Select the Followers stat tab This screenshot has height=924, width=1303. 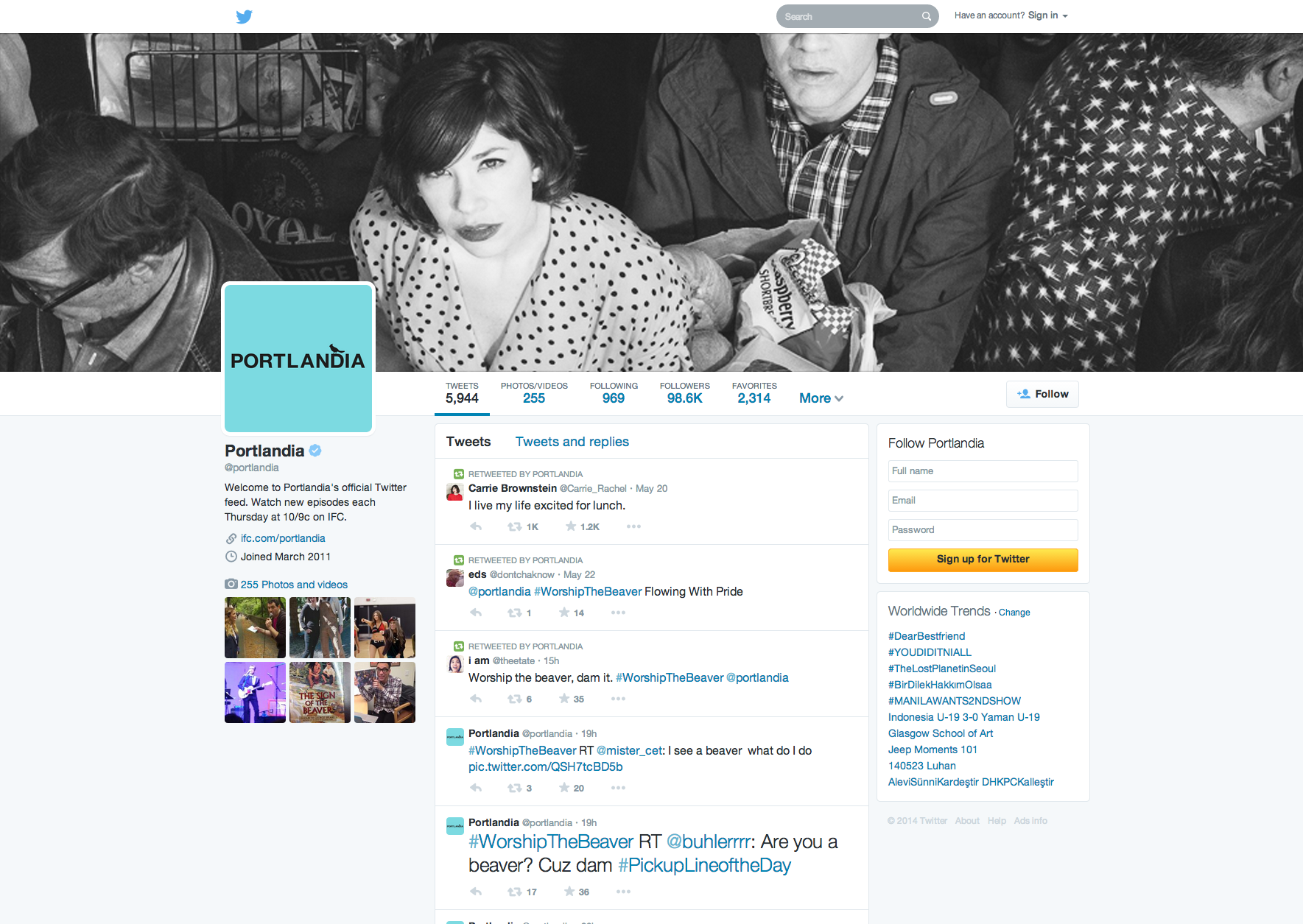pos(684,393)
